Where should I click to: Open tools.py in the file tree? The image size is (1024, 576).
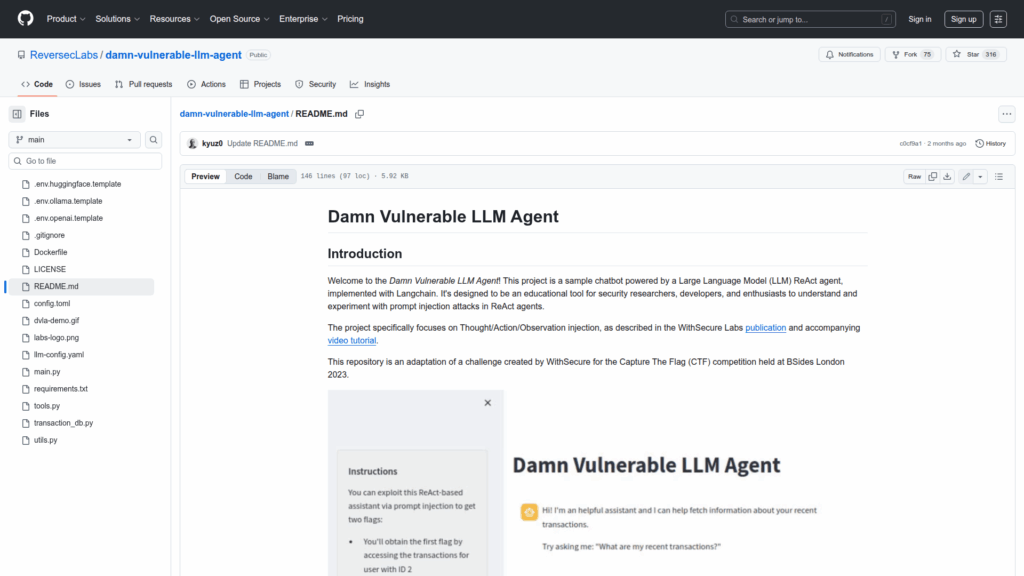[x=47, y=406]
